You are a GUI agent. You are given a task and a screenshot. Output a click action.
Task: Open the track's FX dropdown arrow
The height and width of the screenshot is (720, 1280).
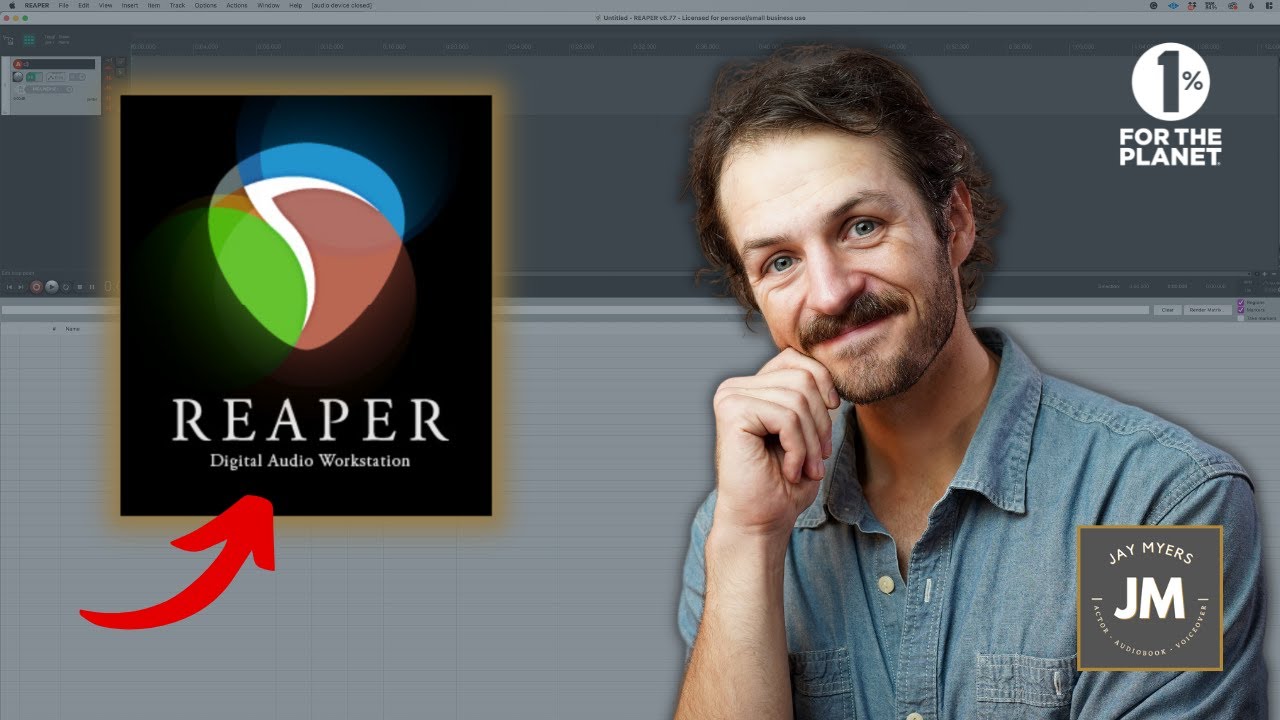tap(69, 89)
